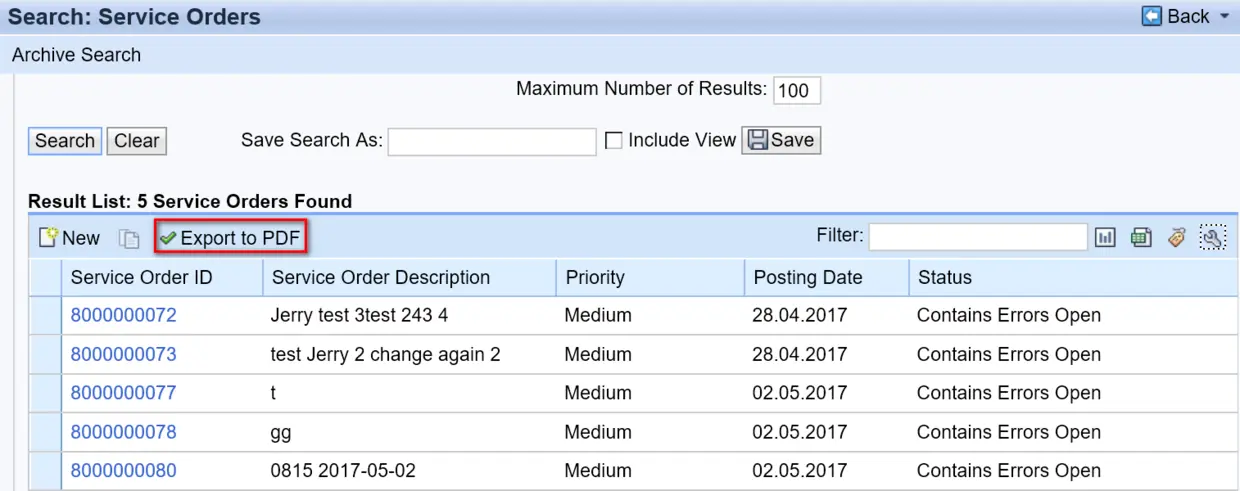Image resolution: width=1240 pixels, height=491 pixels.
Task: Click the copy icon next to New
Action: pyautogui.click(x=129, y=238)
